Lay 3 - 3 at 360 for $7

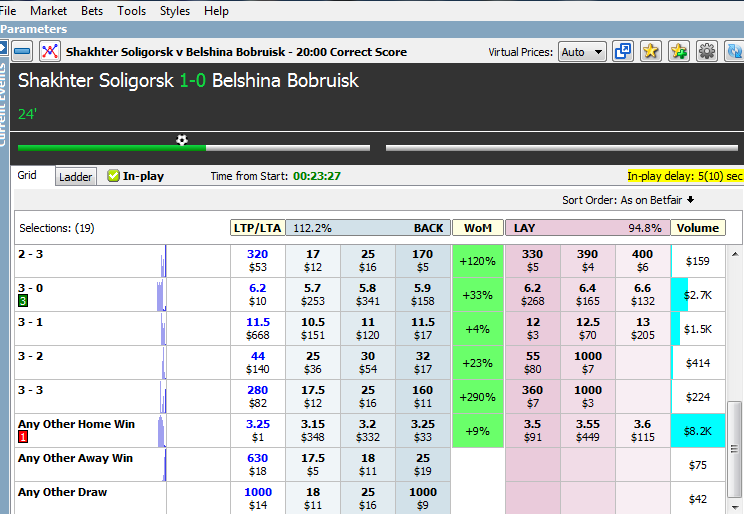coord(533,396)
